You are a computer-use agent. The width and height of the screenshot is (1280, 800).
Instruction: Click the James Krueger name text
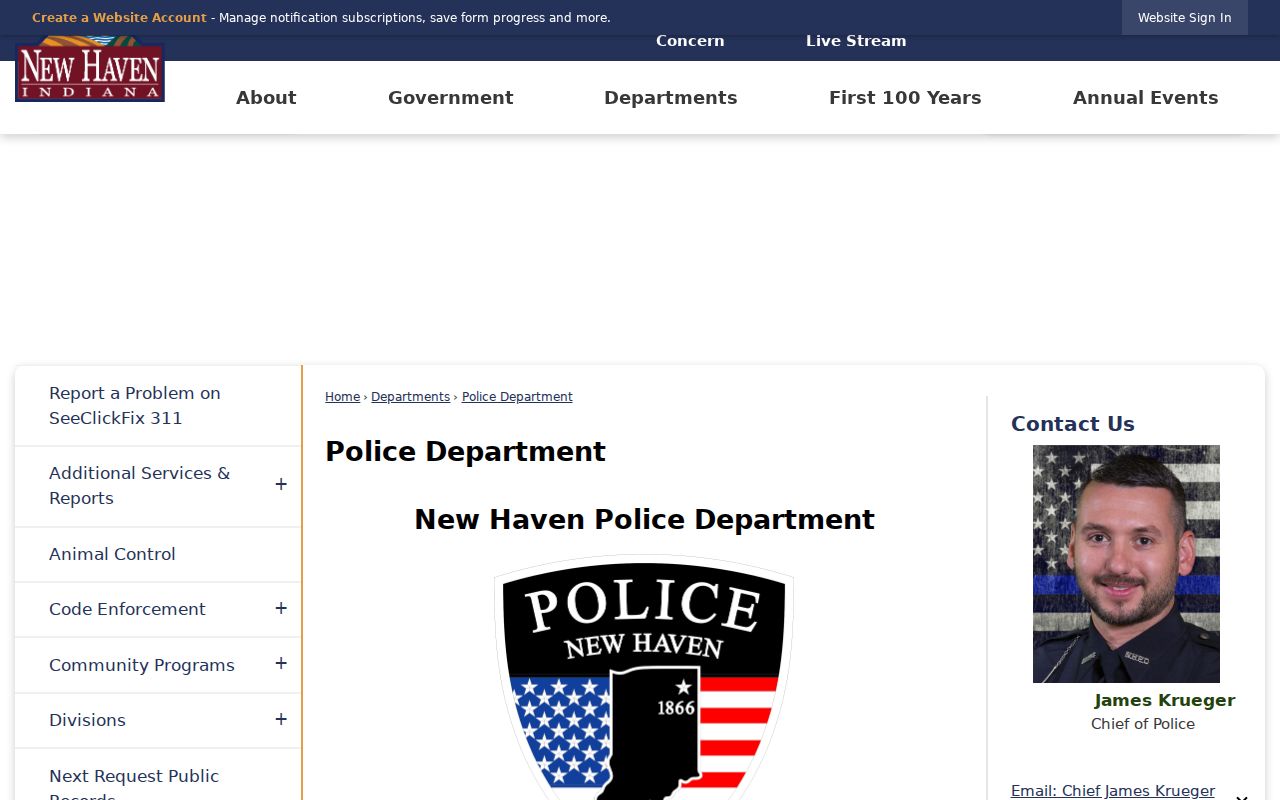tap(1164, 700)
